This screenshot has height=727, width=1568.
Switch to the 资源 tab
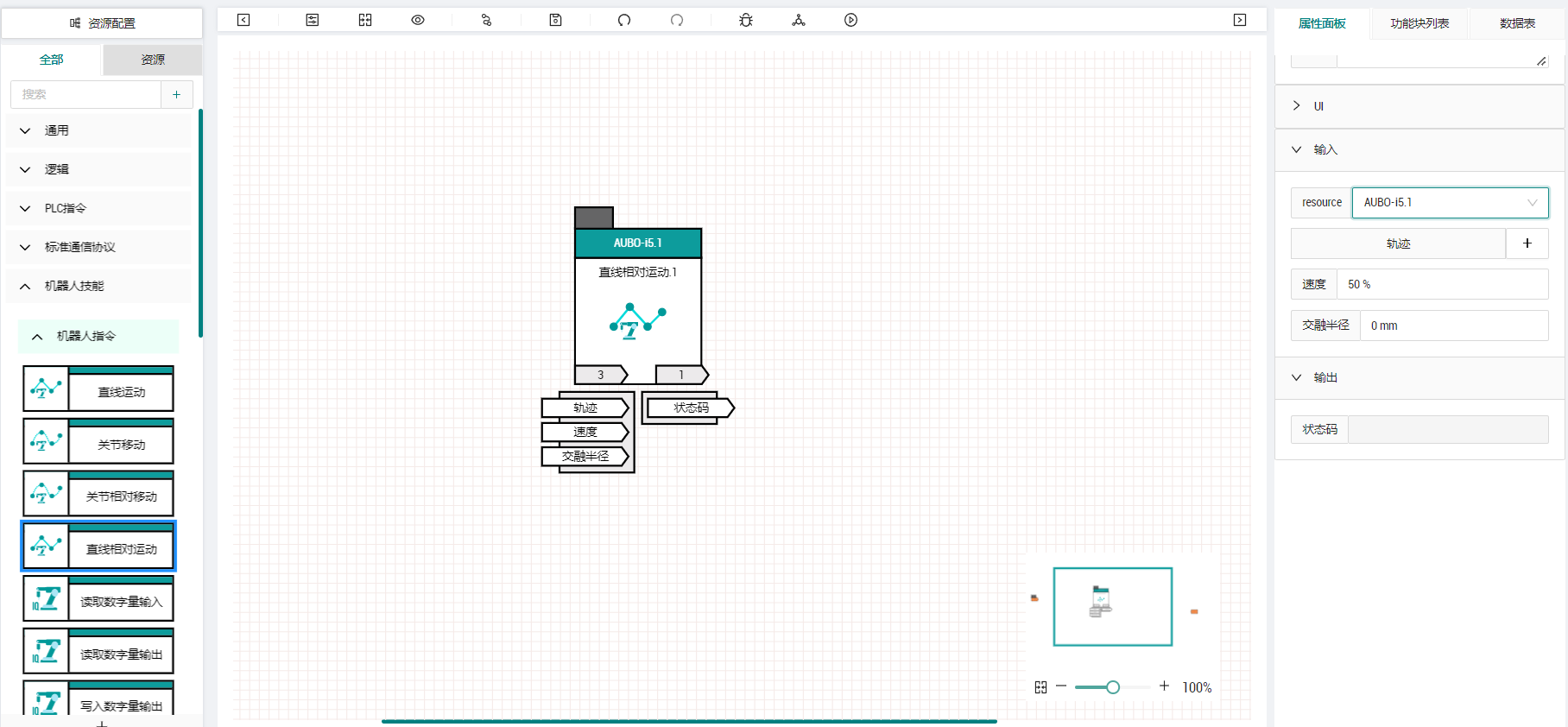[153, 60]
